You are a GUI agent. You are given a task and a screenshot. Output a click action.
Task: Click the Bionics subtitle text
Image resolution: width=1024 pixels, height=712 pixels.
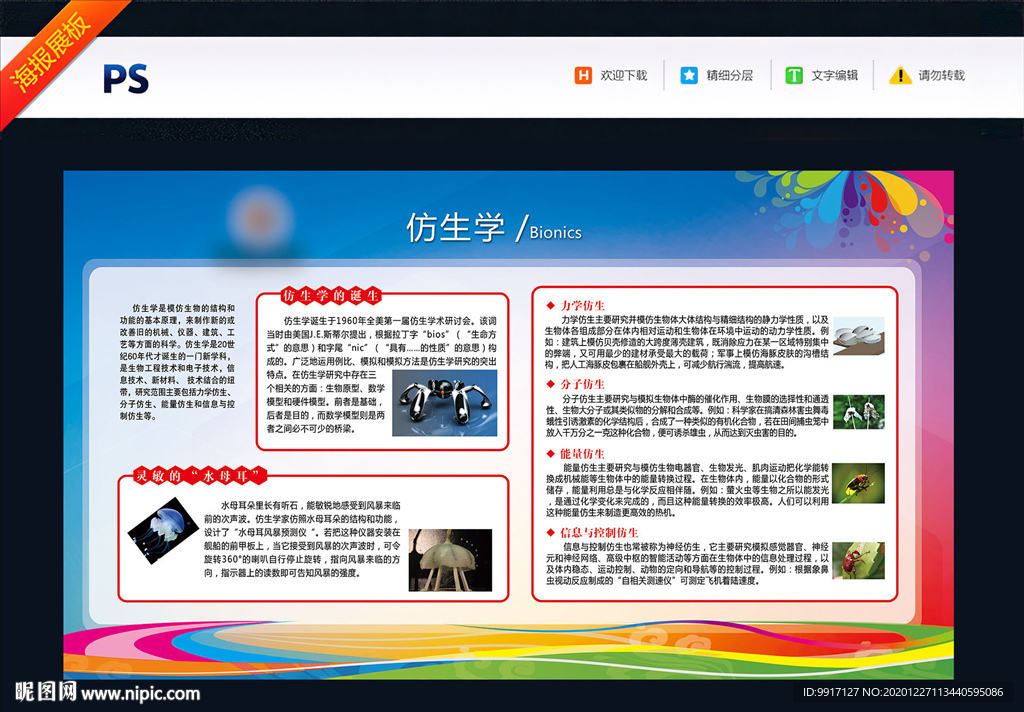coord(555,233)
